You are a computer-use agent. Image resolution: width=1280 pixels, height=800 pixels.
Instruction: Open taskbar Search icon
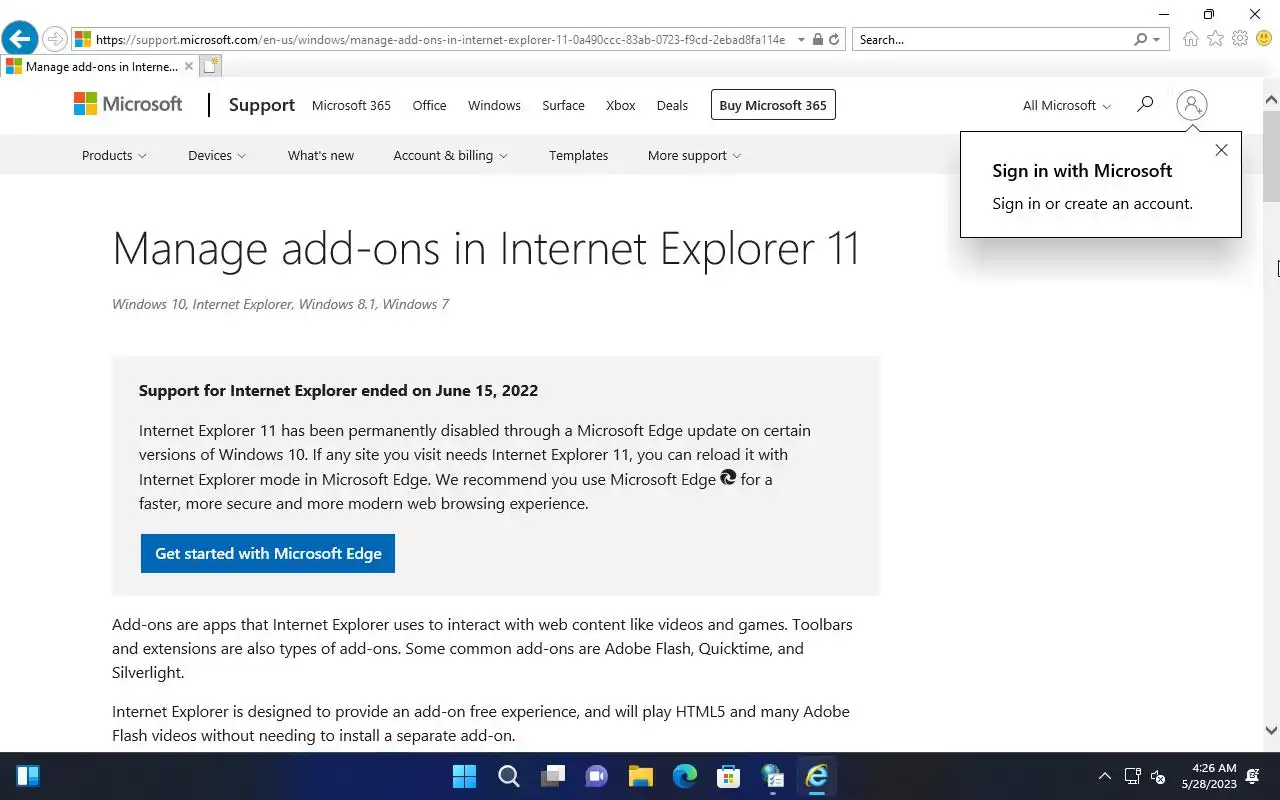[508, 776]
